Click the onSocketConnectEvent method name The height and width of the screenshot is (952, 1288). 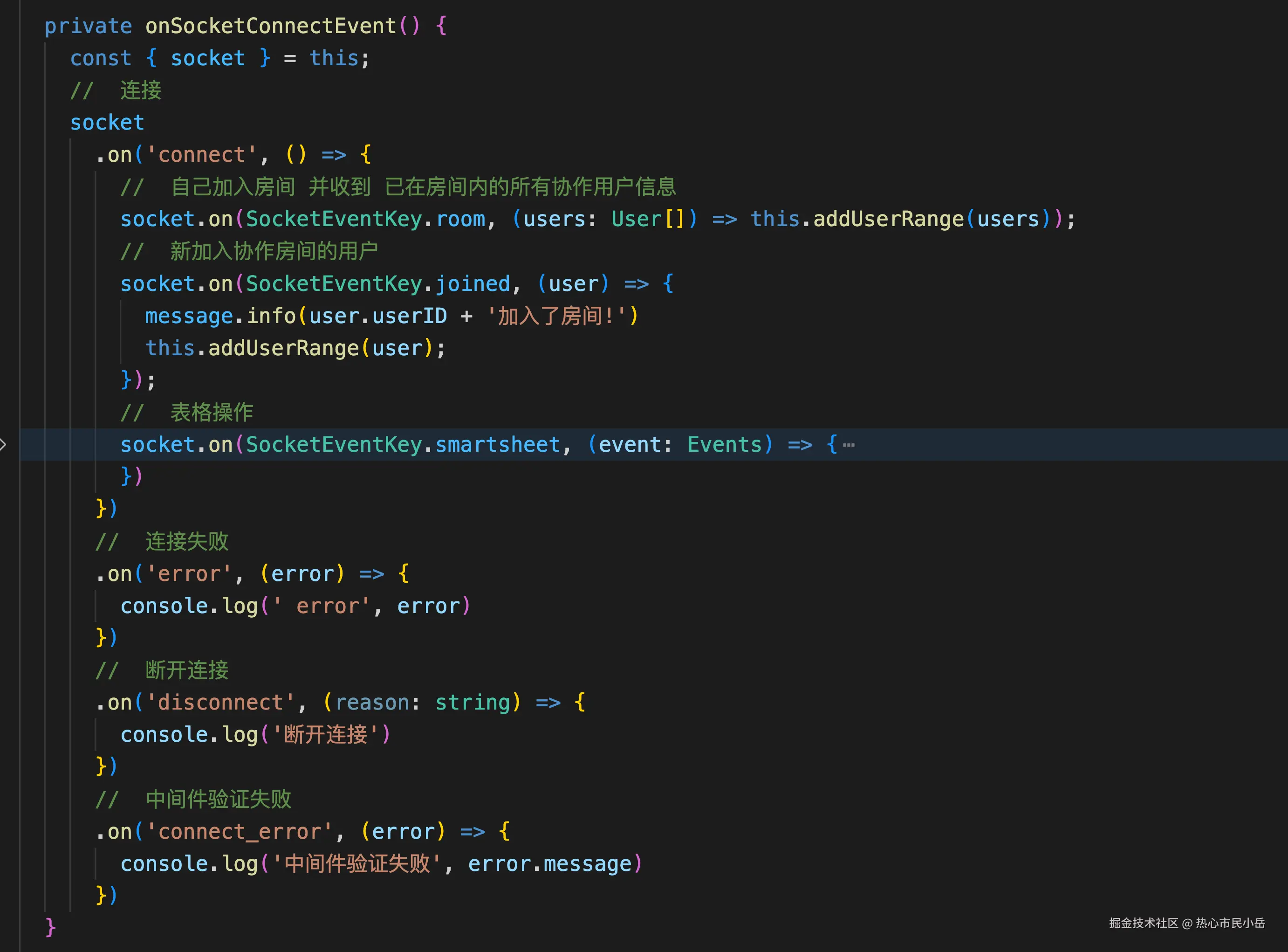(x=271, y=26)
